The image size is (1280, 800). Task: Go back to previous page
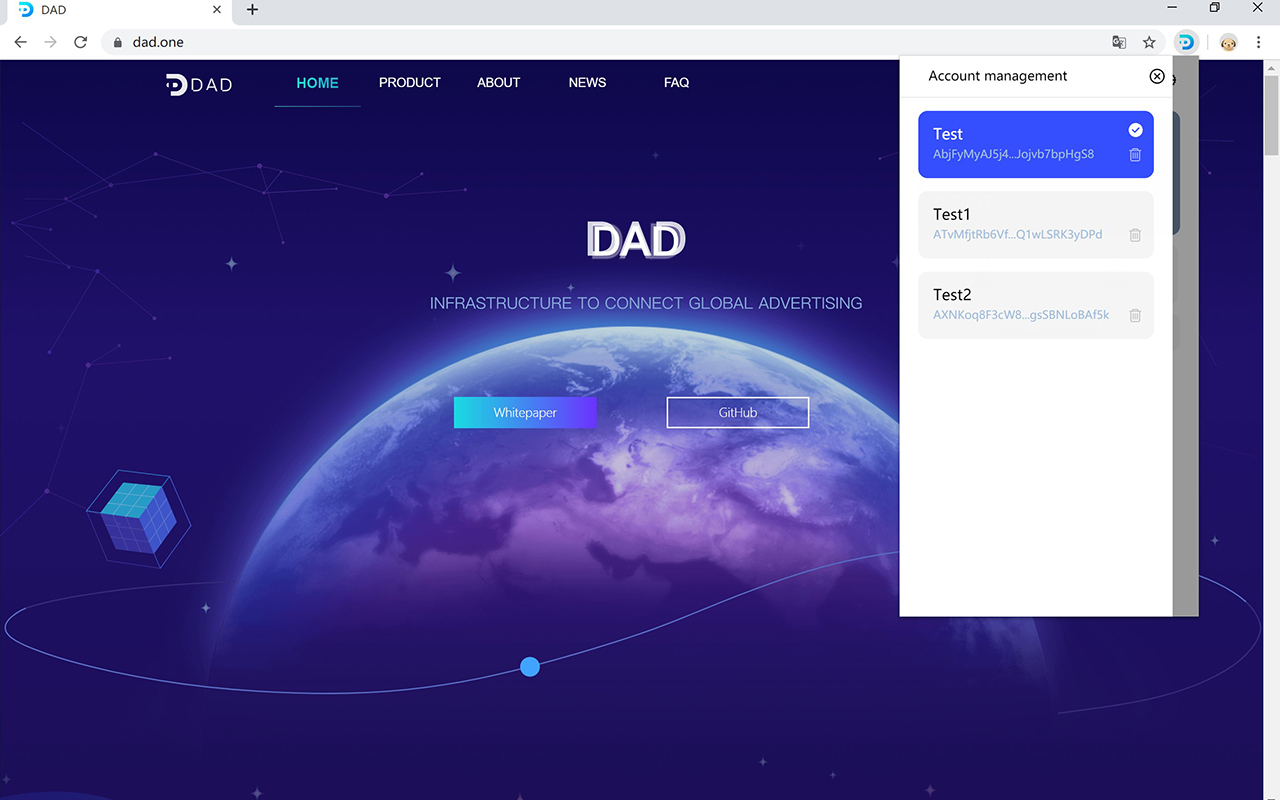(20, 42)
